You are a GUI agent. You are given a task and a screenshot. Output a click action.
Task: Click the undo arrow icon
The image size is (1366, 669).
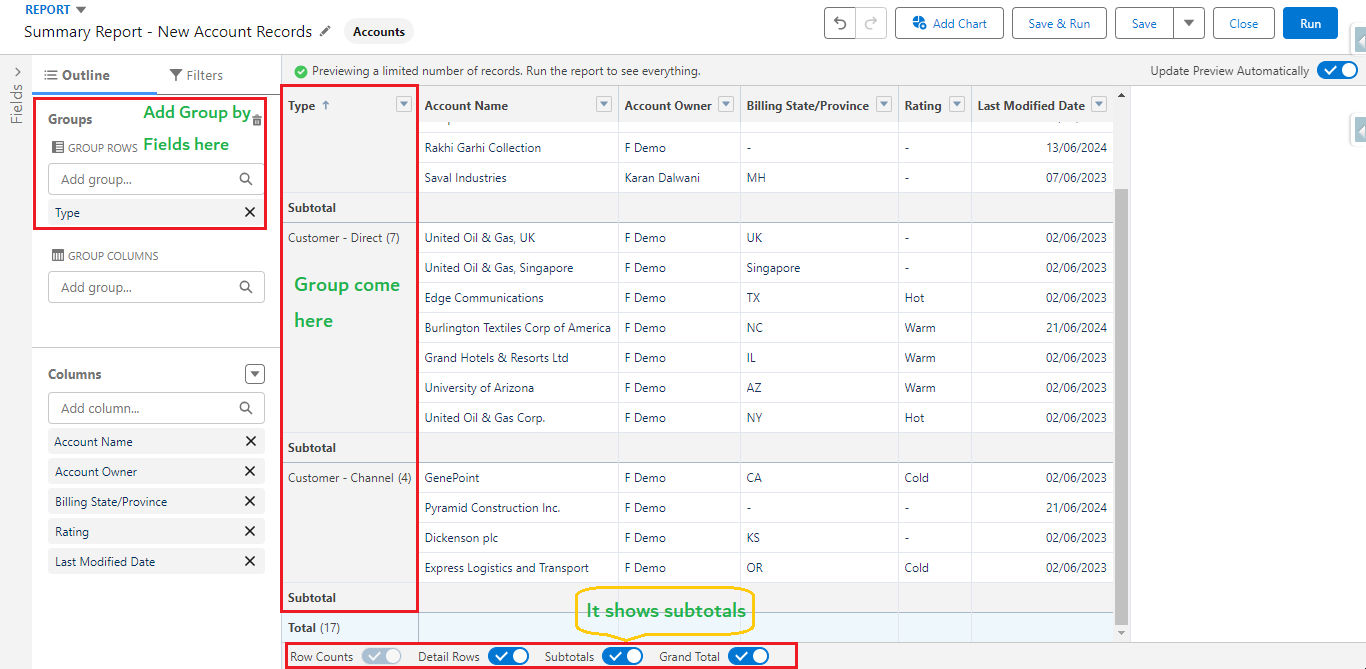(840, 24)
